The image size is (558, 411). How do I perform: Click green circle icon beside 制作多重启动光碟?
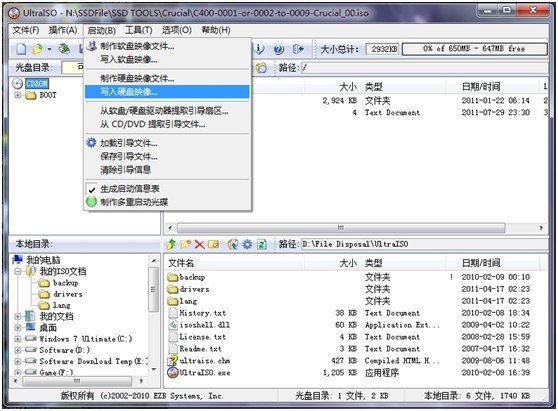pos(91,202)
